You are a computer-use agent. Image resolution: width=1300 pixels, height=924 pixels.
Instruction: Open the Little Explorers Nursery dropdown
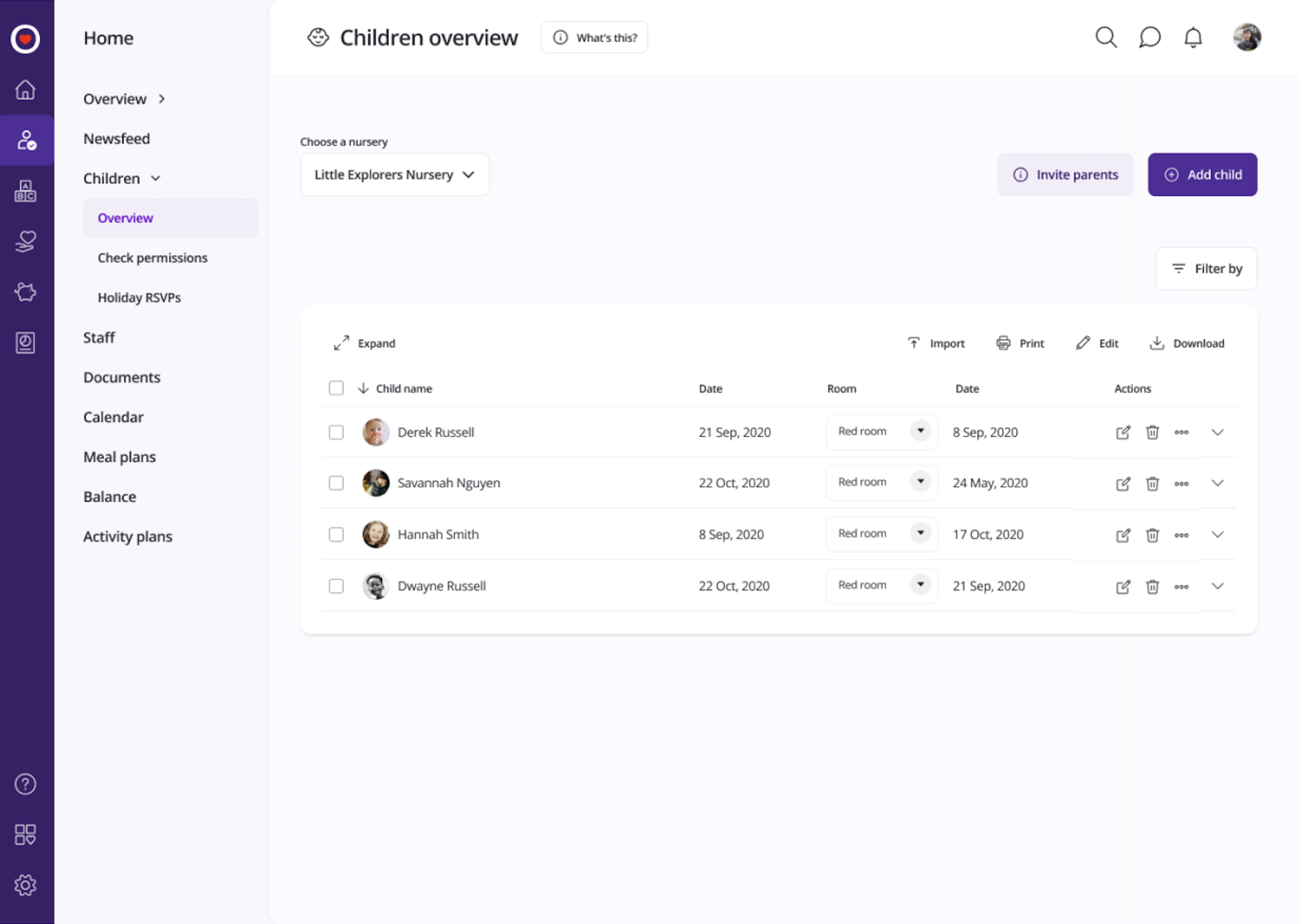394,175
